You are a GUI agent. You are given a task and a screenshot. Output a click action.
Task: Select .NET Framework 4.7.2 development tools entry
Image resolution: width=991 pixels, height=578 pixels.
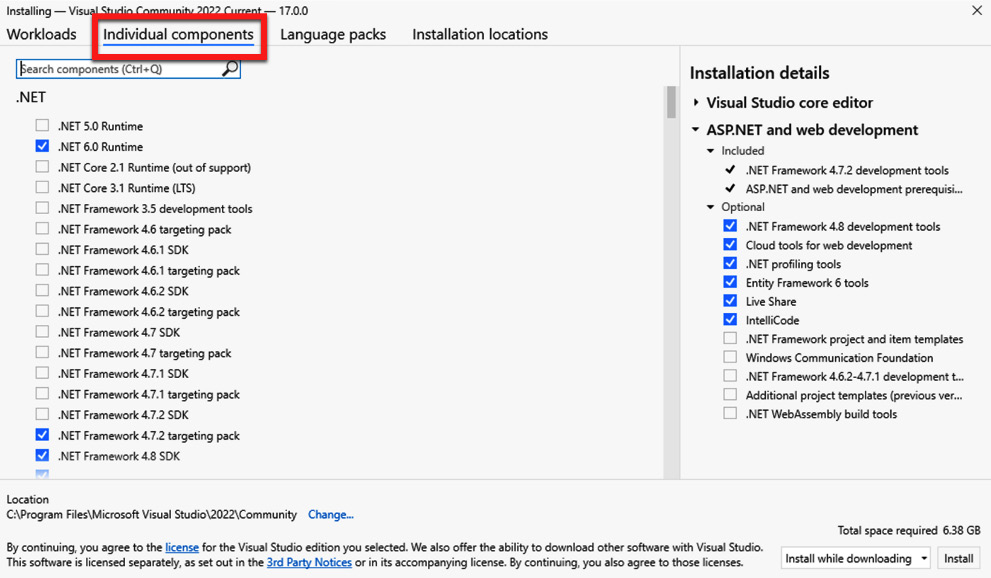(x=847, y=170)
